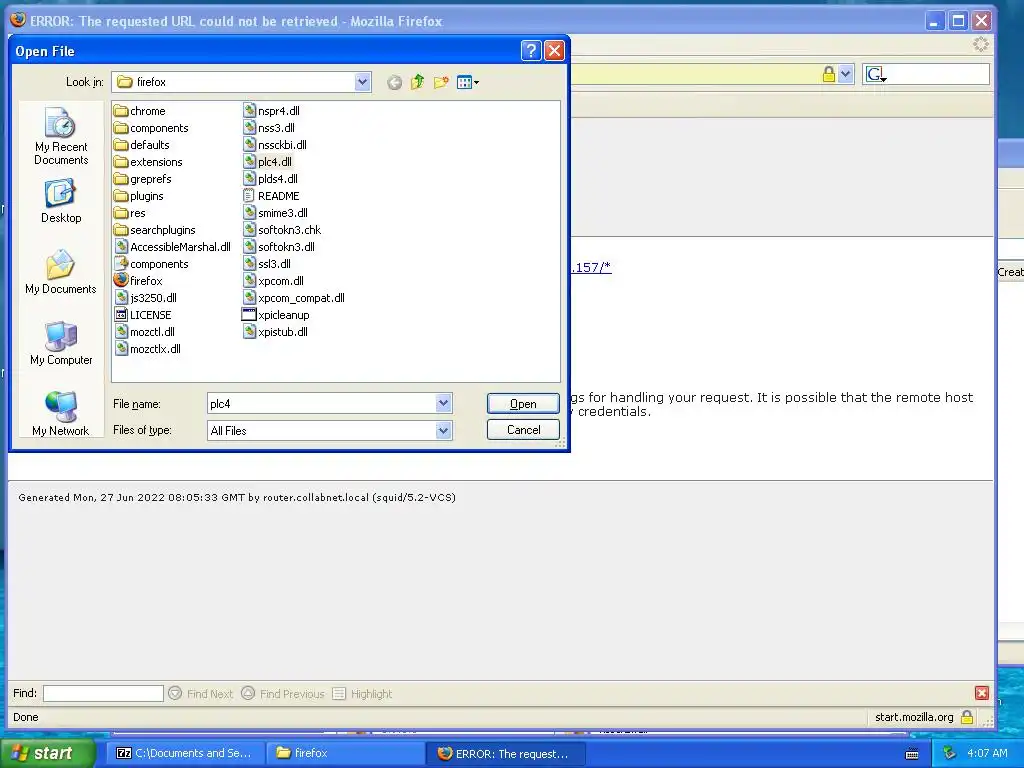Select the searchplugins folder
This screenshot has width=1024, height=768.
pos(155,230)
